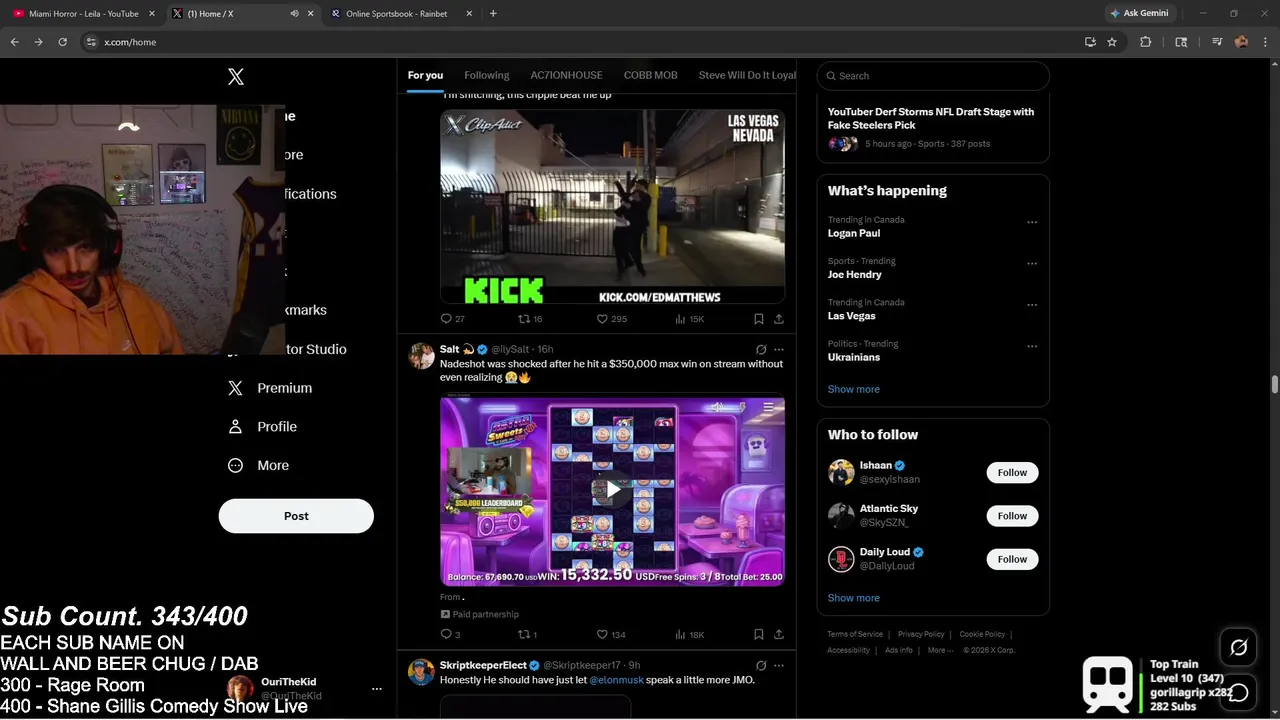The image size is (1280, 720).
Task: Reply to the Las Vegas clip post
Action: pyautogui.click(x=452, y=319)
